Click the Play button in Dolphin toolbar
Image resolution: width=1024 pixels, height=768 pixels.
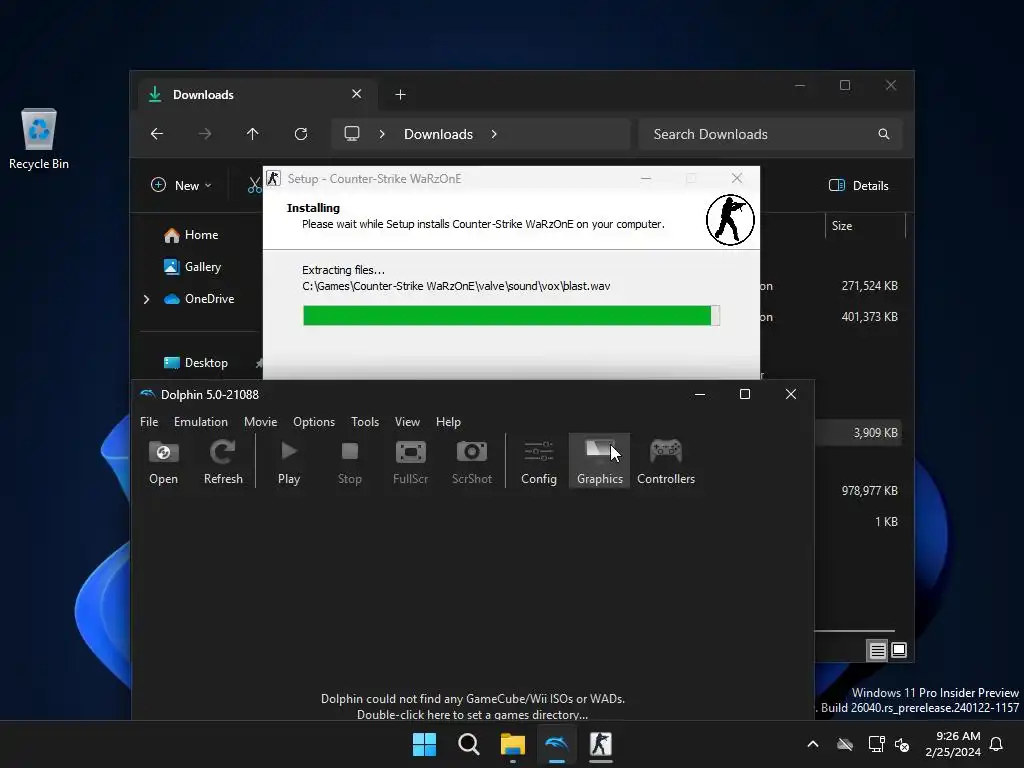(x=289, y=462)
